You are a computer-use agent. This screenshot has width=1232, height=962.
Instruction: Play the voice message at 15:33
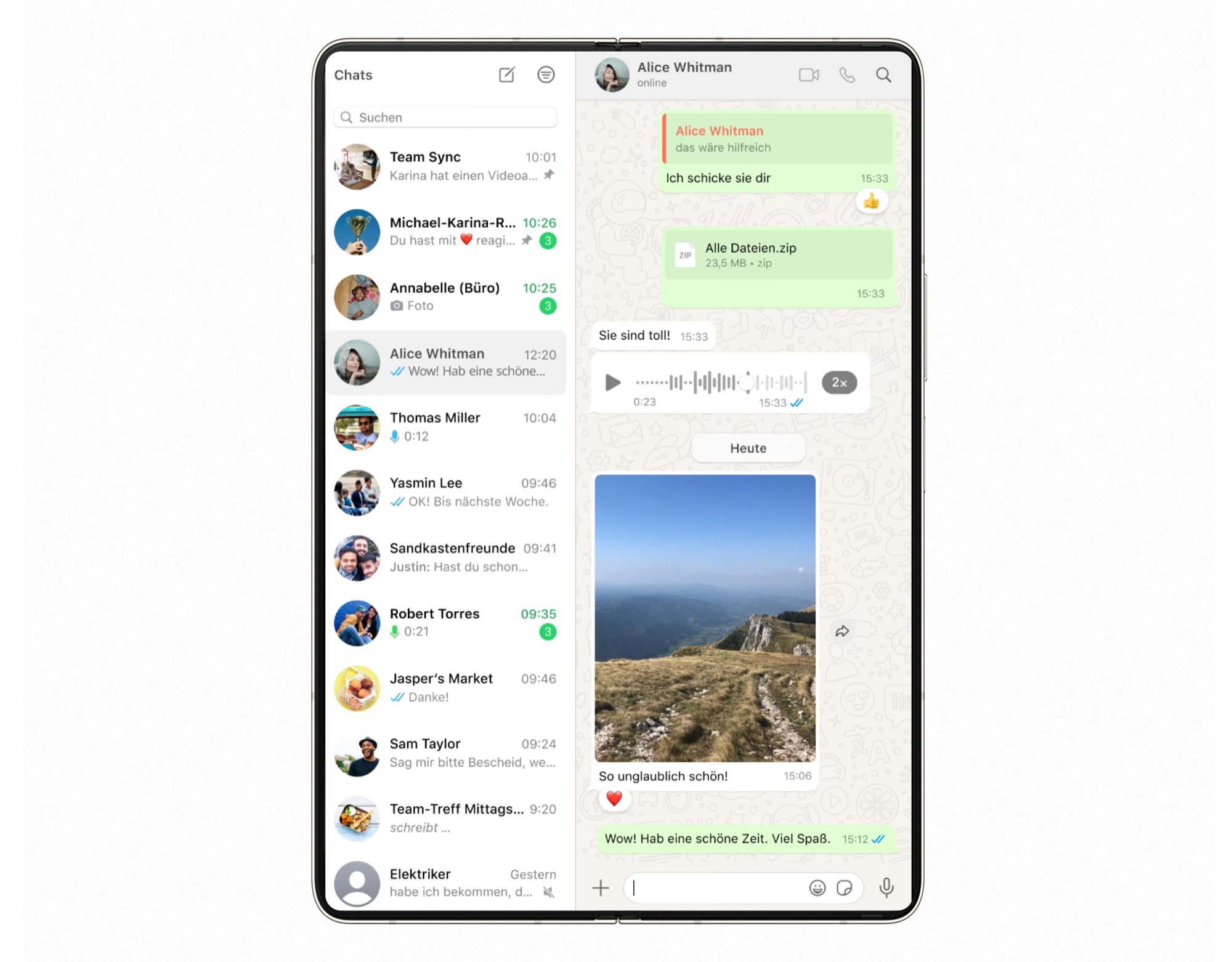point(614,383)
